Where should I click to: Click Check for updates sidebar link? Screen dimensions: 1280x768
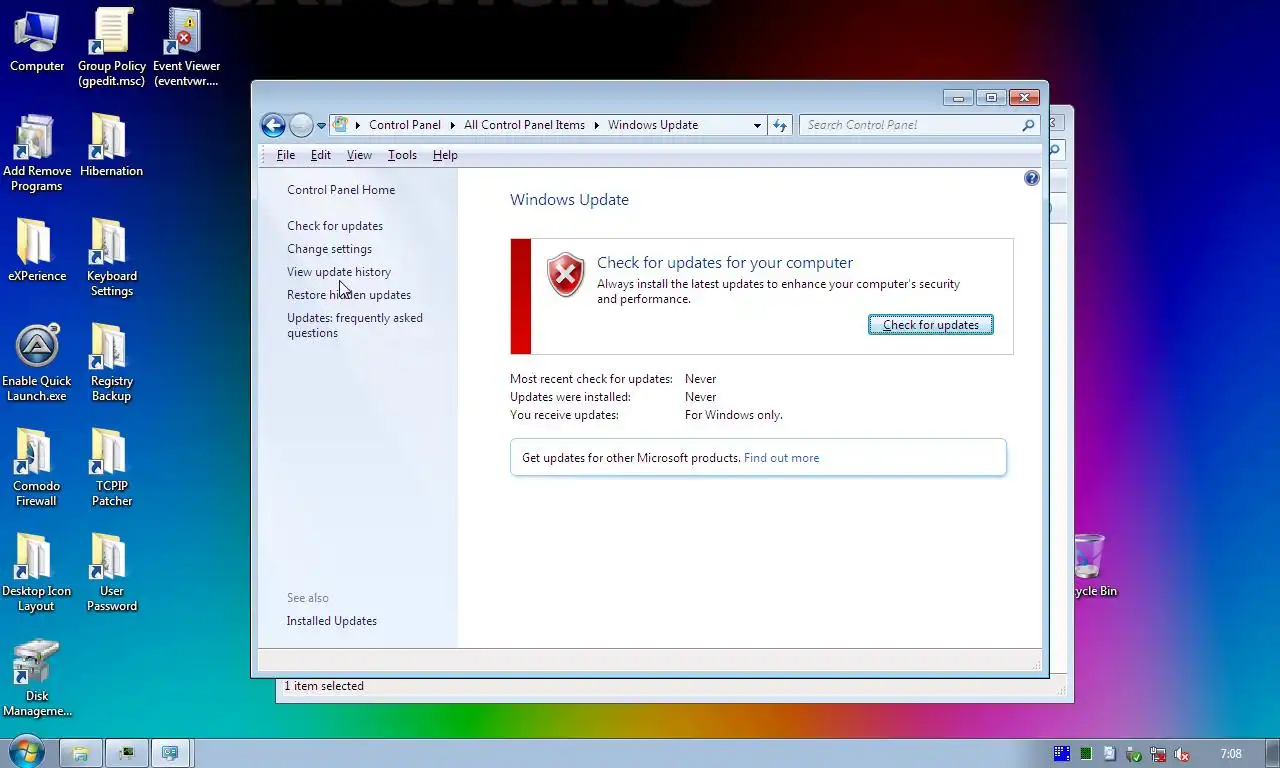coord(335,226)
